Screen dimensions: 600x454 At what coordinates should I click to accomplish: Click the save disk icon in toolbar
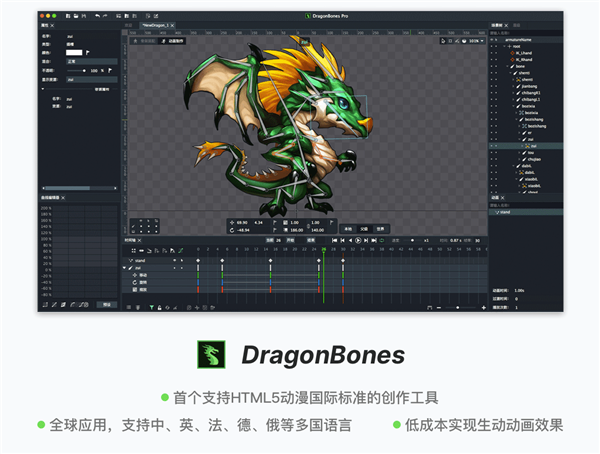84,16
